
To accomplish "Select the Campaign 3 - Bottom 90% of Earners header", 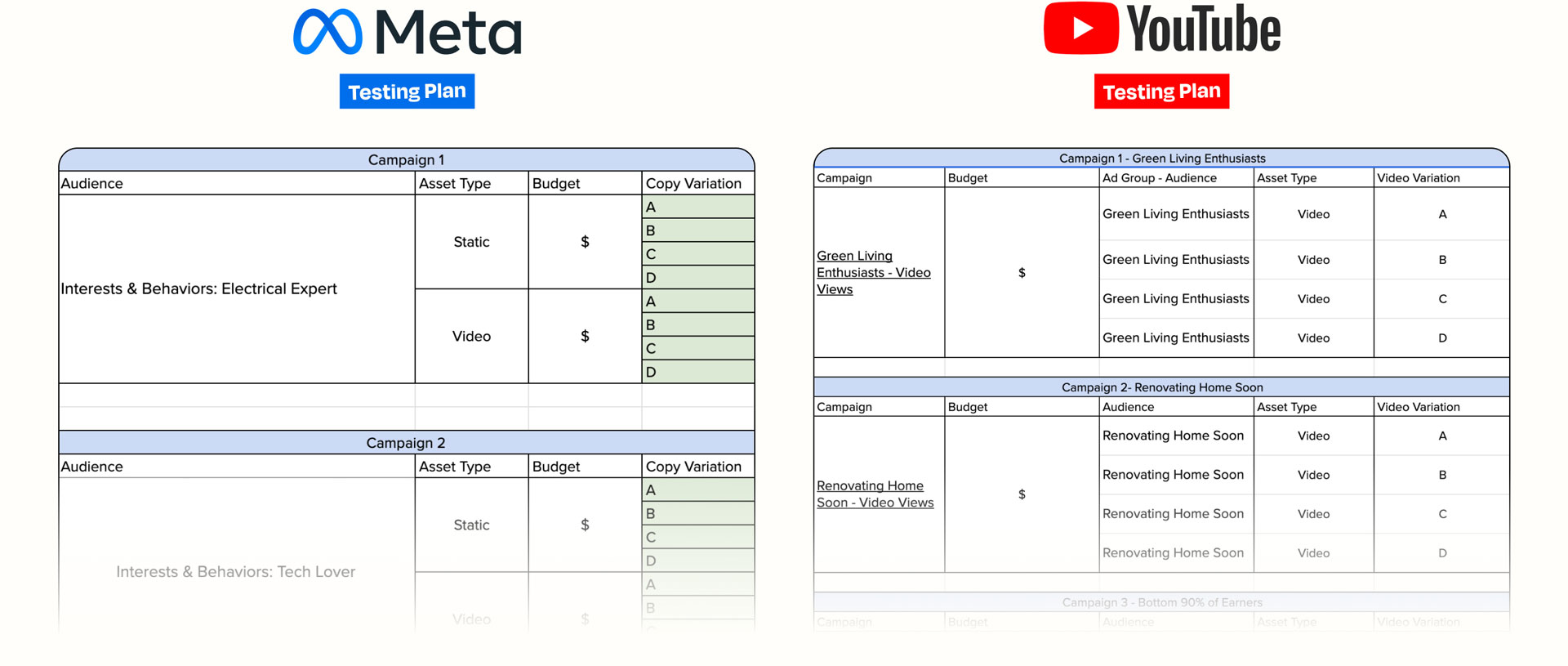I will point(1161,602).
